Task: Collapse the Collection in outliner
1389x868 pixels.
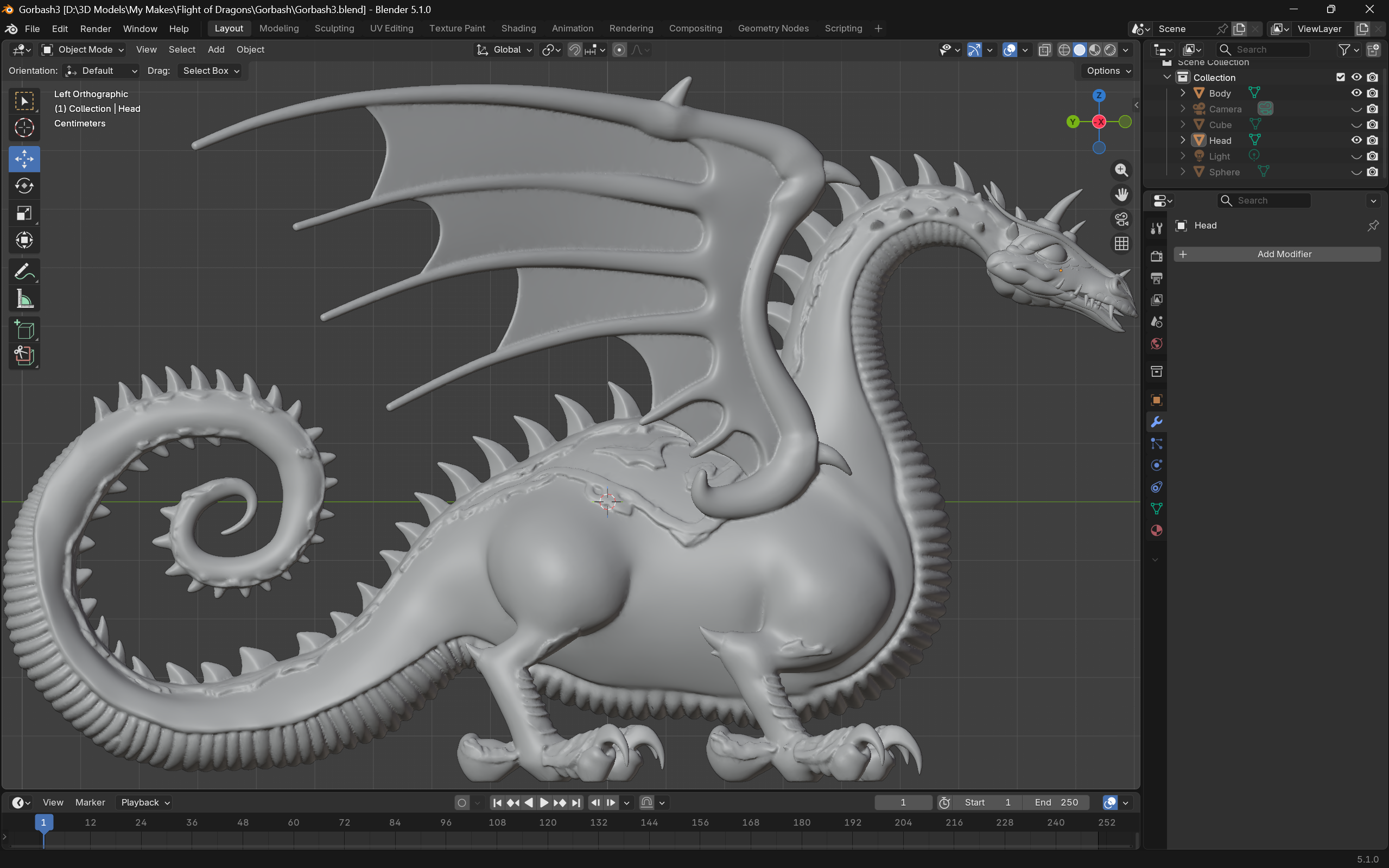Action: click(1167, 77)
